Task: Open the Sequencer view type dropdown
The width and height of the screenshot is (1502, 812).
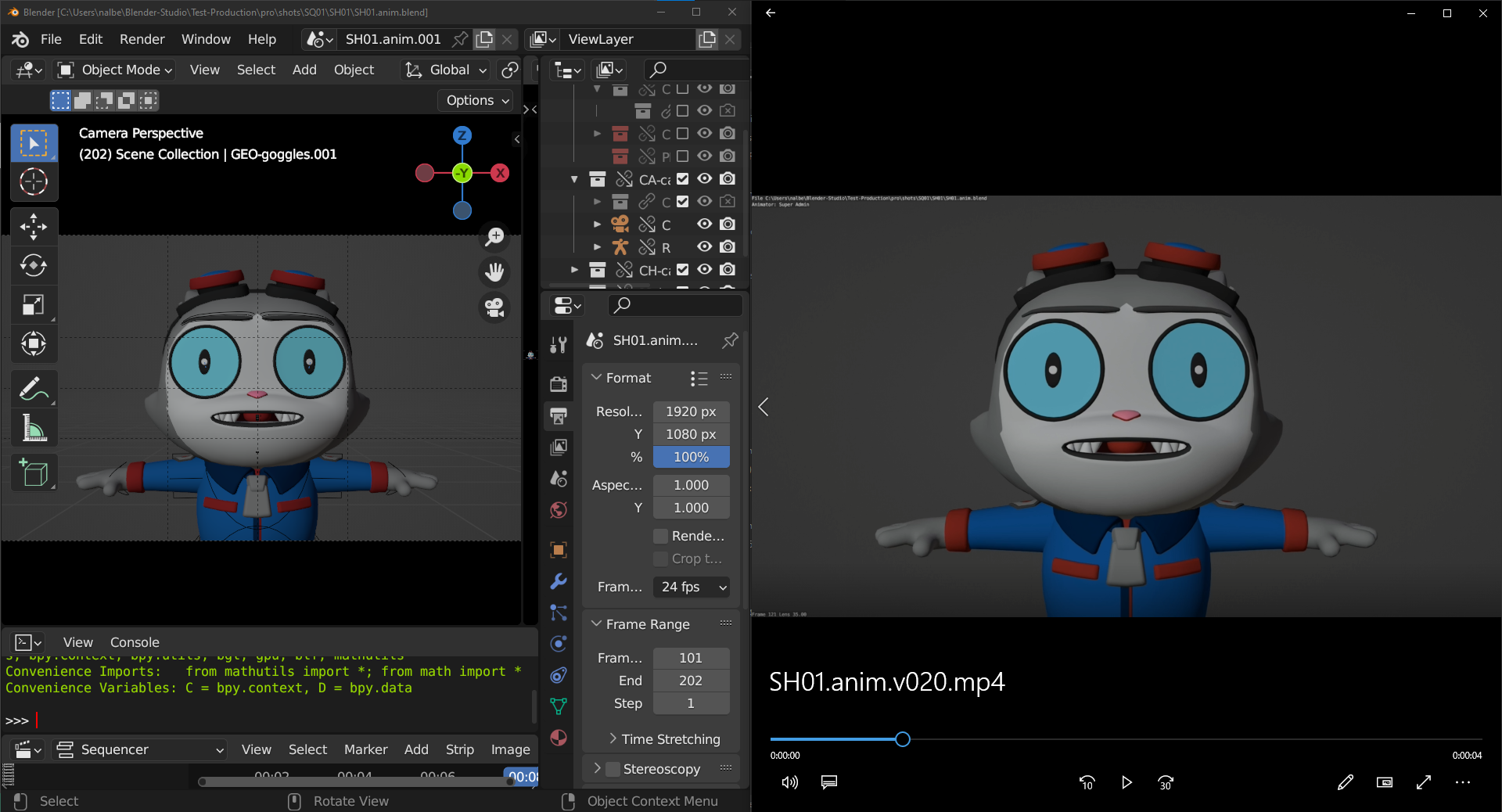Action: (140, 749)
